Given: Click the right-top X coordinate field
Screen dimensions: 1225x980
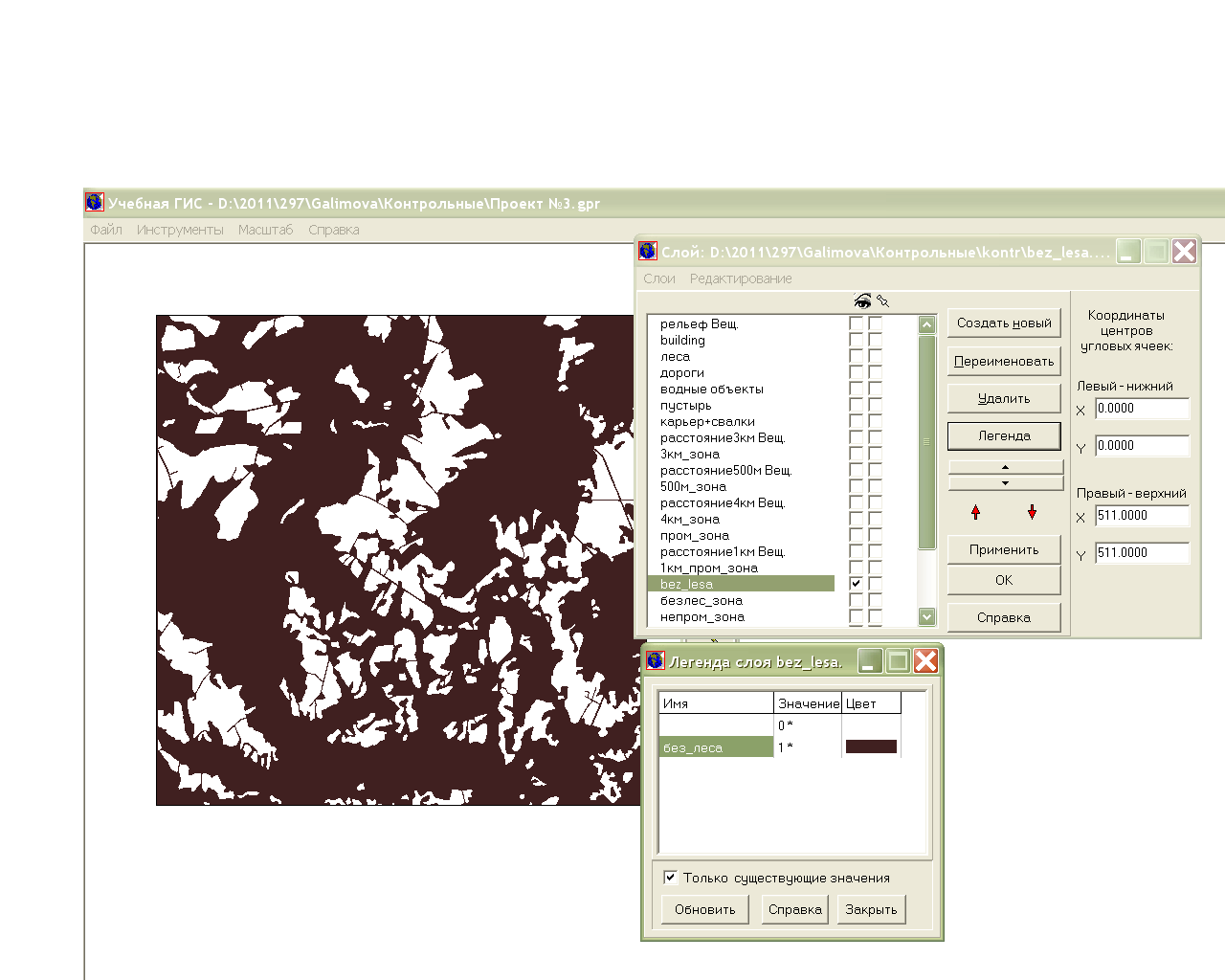Looking at the screenshot, I should tap(1142, 516).
